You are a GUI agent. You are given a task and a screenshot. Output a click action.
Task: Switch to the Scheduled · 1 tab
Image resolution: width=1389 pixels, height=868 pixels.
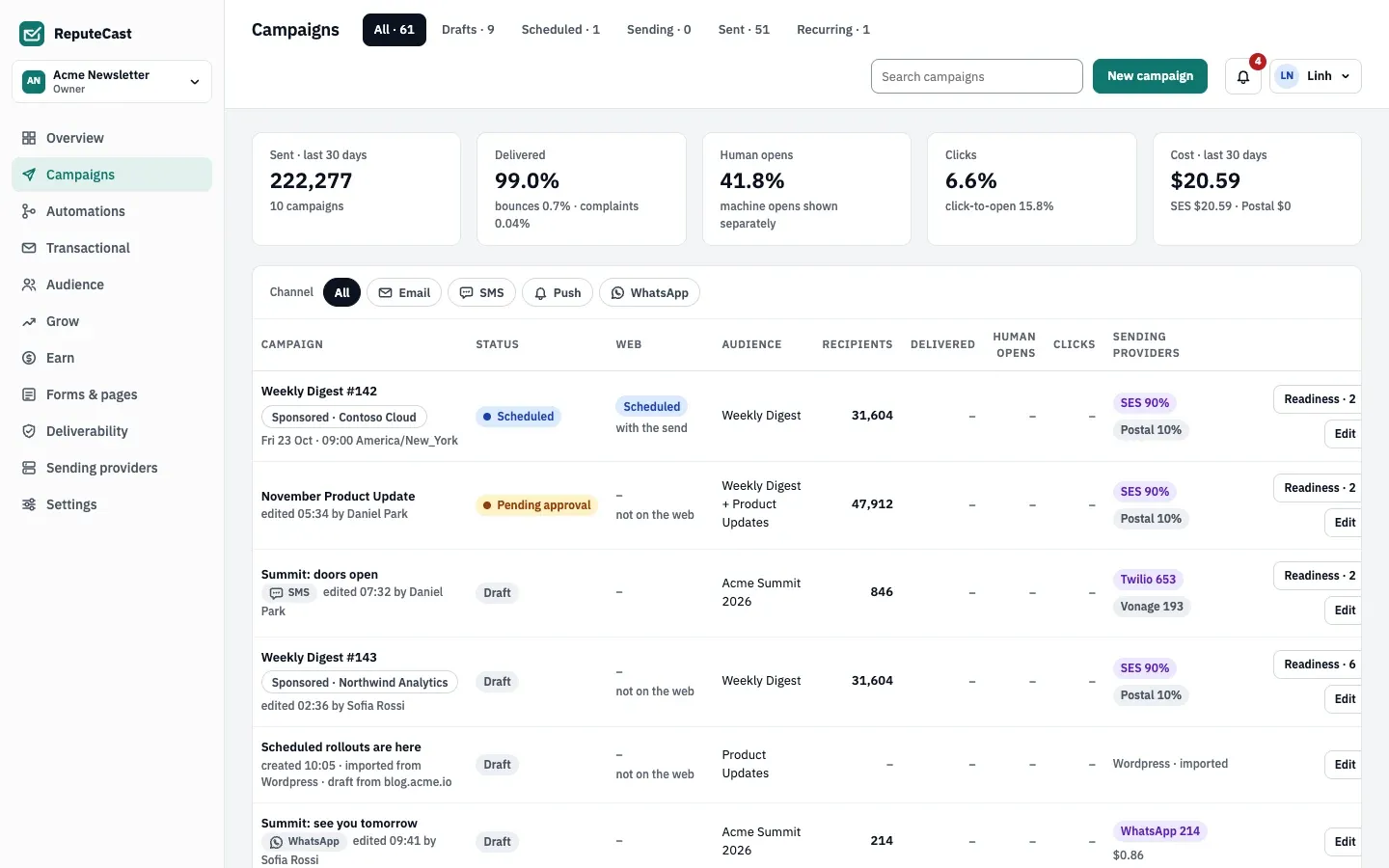pos(560,30)
